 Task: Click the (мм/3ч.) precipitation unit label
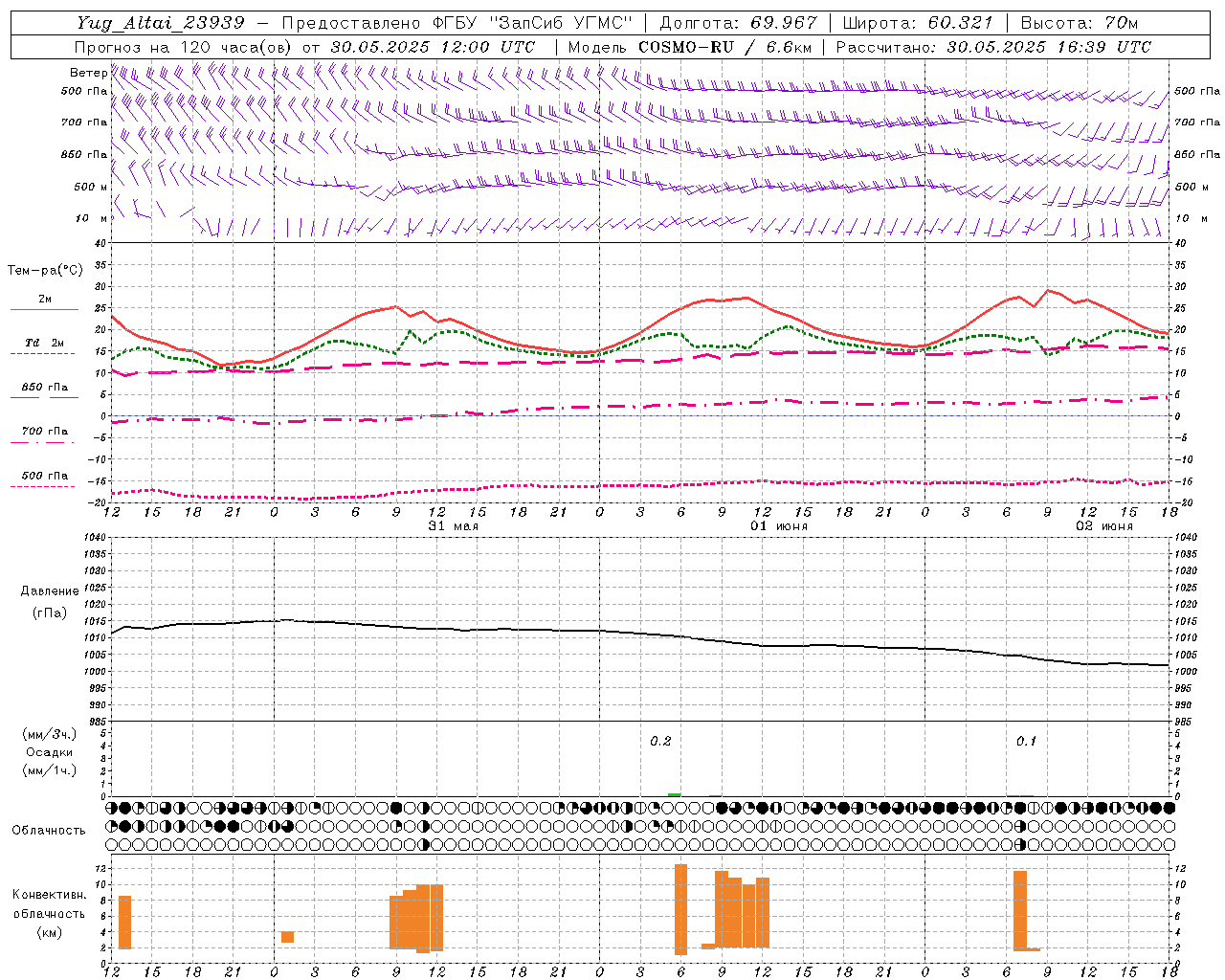[50, 734]
